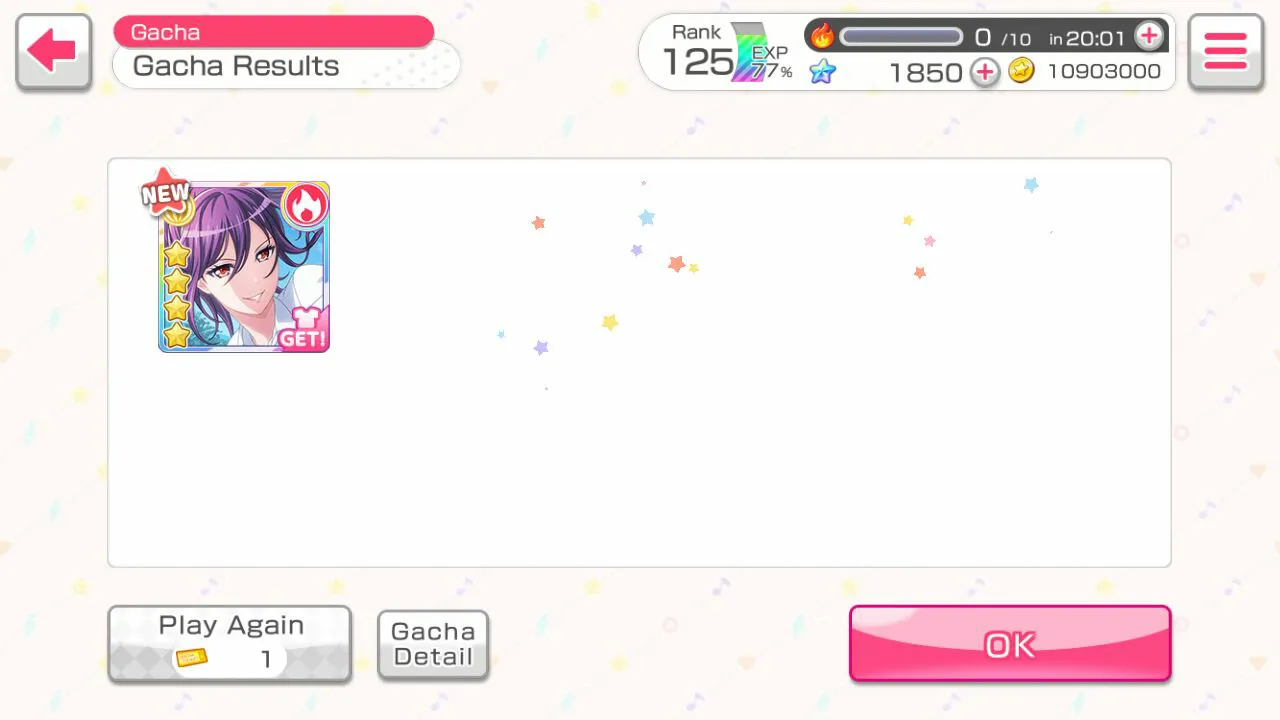Viewport: 1280px width, 720px height.
Task: Tap the flame boost icon
Action: (822, 37)
